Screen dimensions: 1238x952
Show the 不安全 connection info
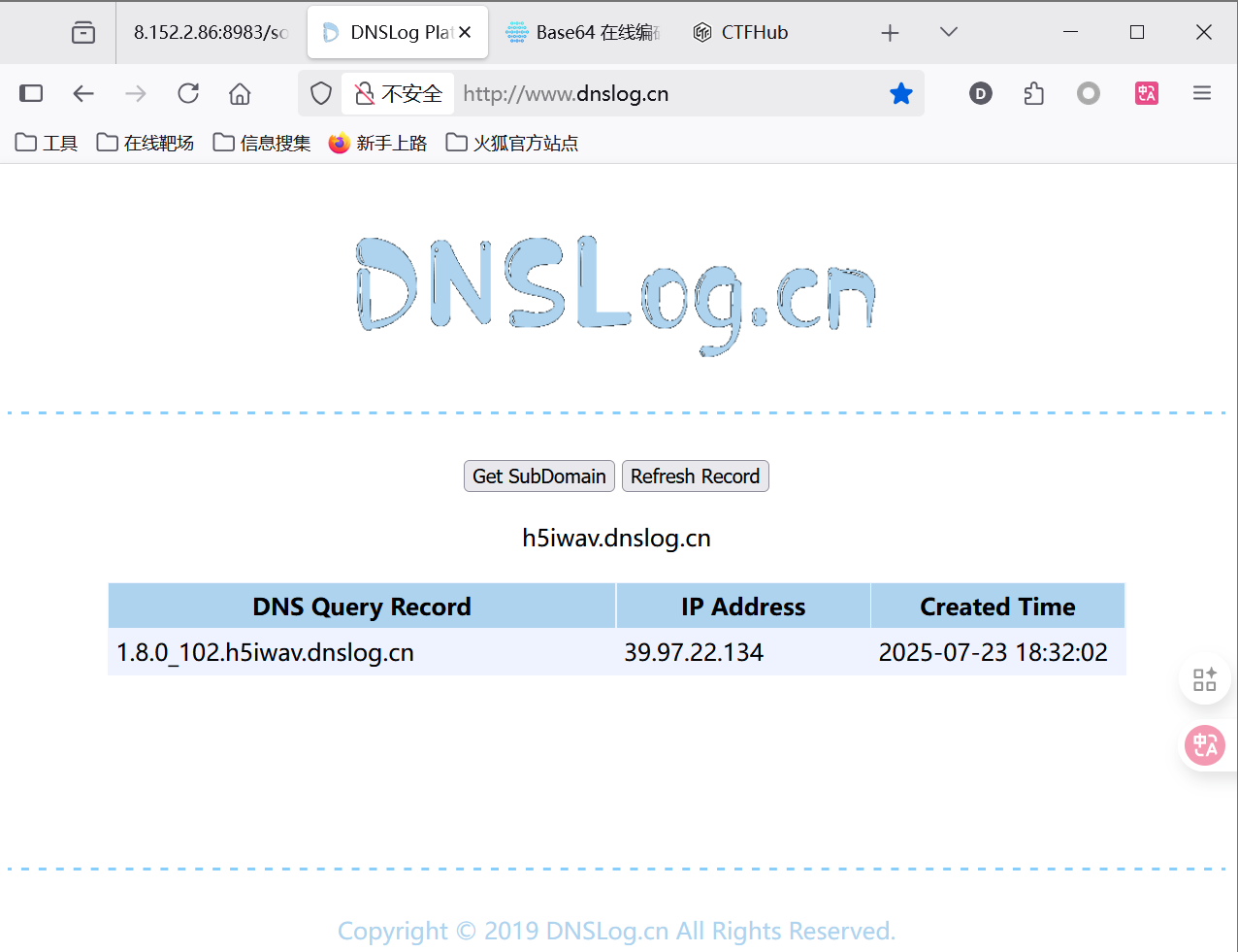click(x=398, y=93)
